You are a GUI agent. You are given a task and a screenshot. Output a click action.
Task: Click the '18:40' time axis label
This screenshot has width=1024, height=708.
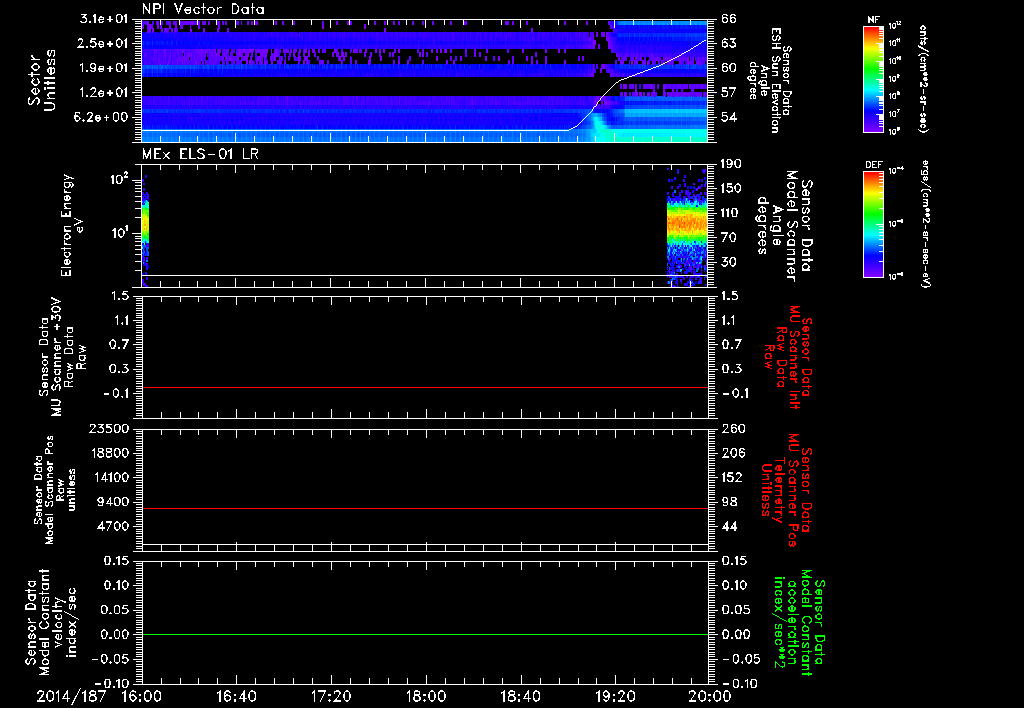pos(520,696)
